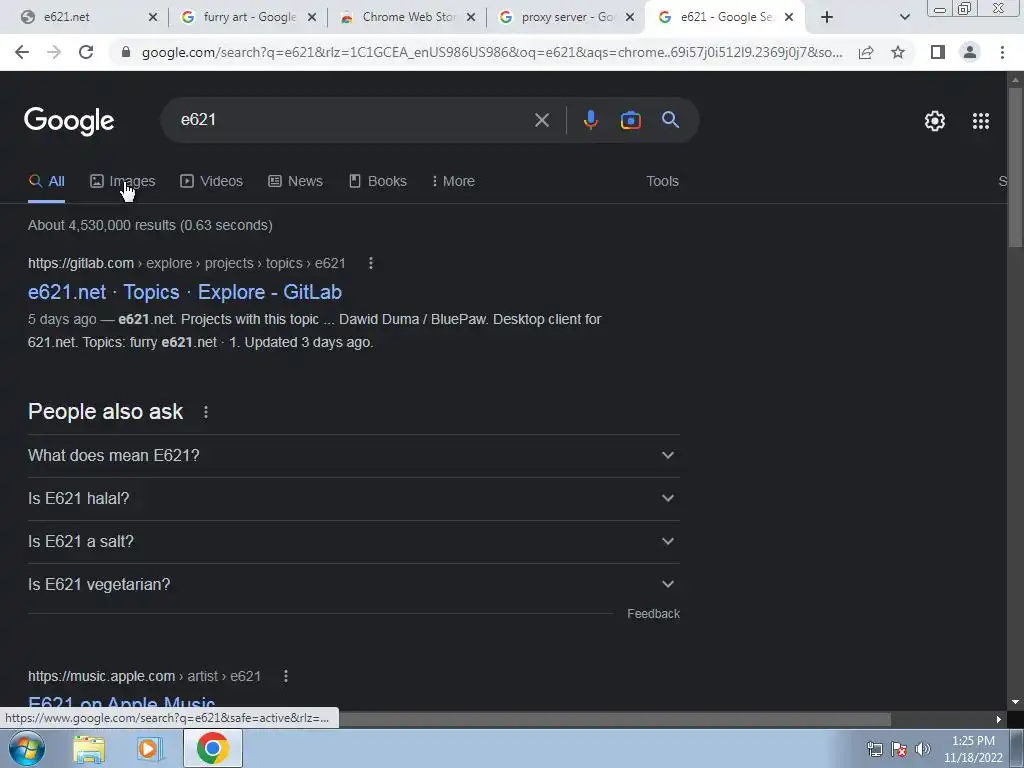The image size is (1024, 768).
Task: Click the Action Center flag icon
Action: [899, 749]
